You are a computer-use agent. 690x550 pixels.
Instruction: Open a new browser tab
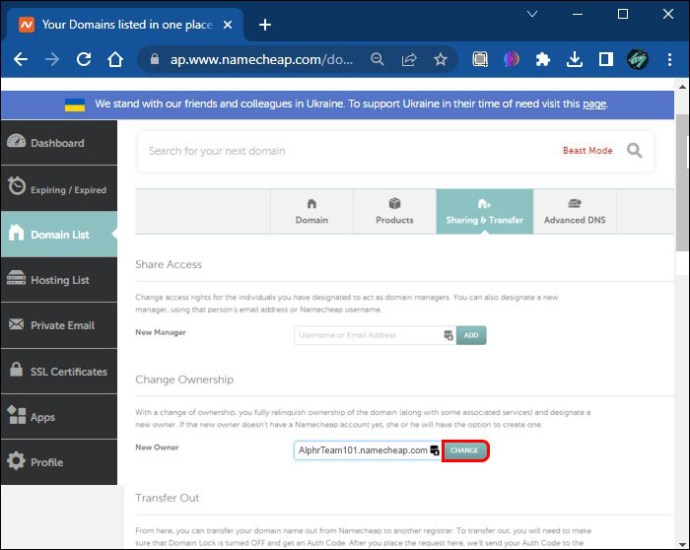265,25
